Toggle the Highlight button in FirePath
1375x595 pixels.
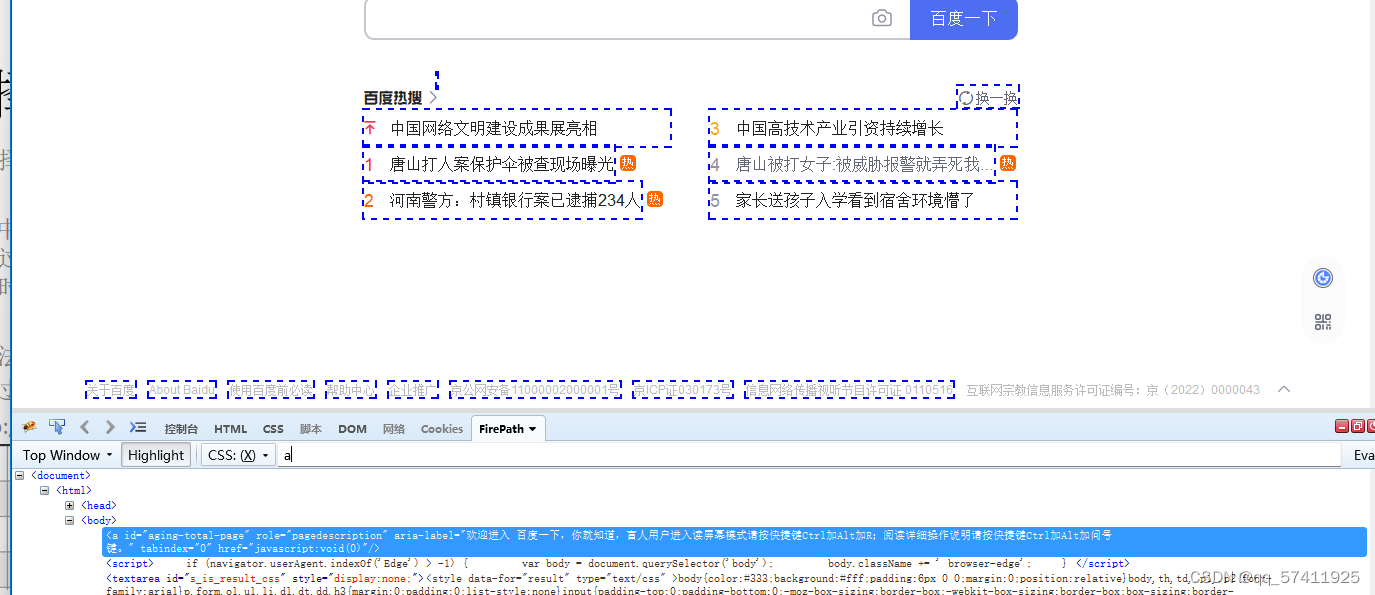pyautogui.click(x=155, y=454)
